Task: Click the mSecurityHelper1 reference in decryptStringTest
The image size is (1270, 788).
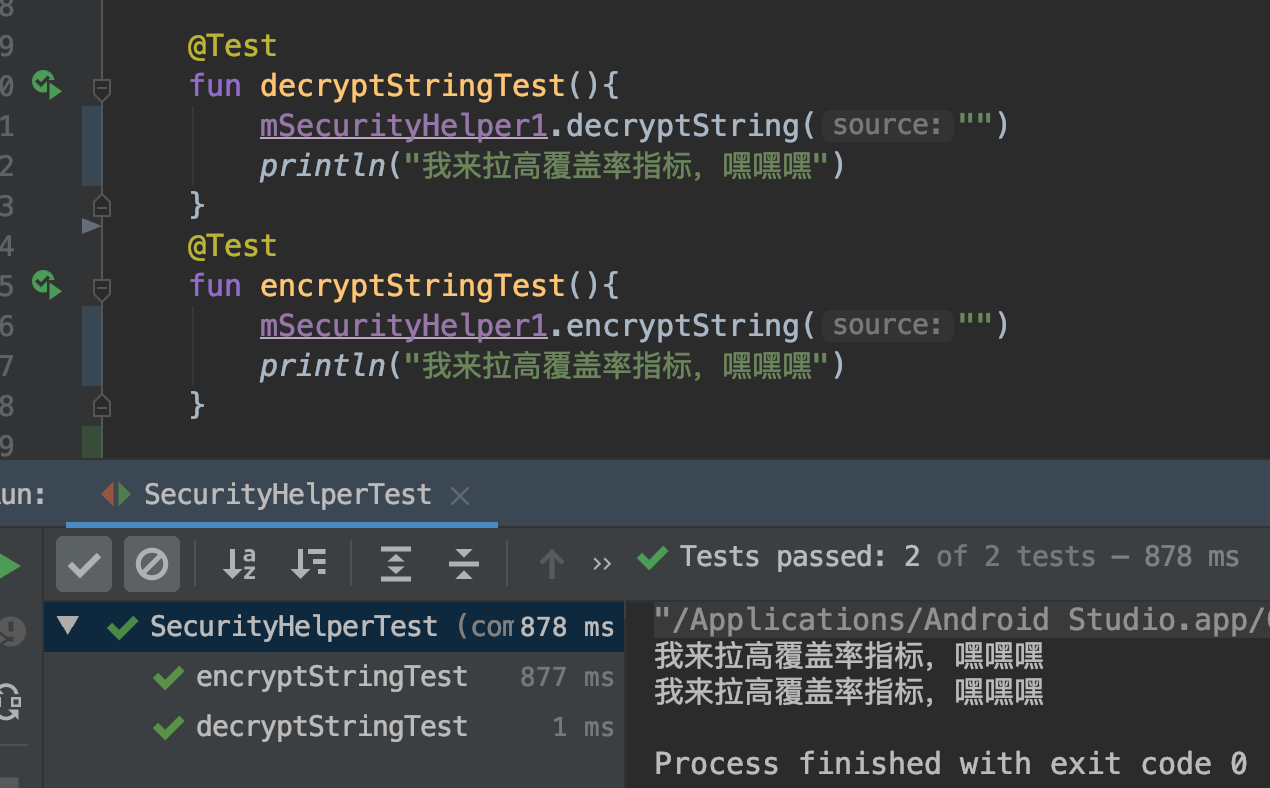Action: click(403, 126)
